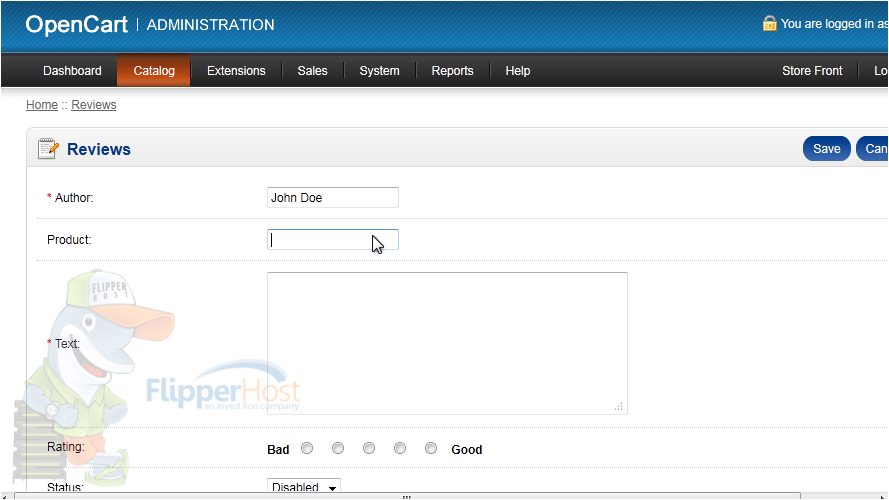
Task: Click the OpenCart logo
Action: (x=77, y=24)
